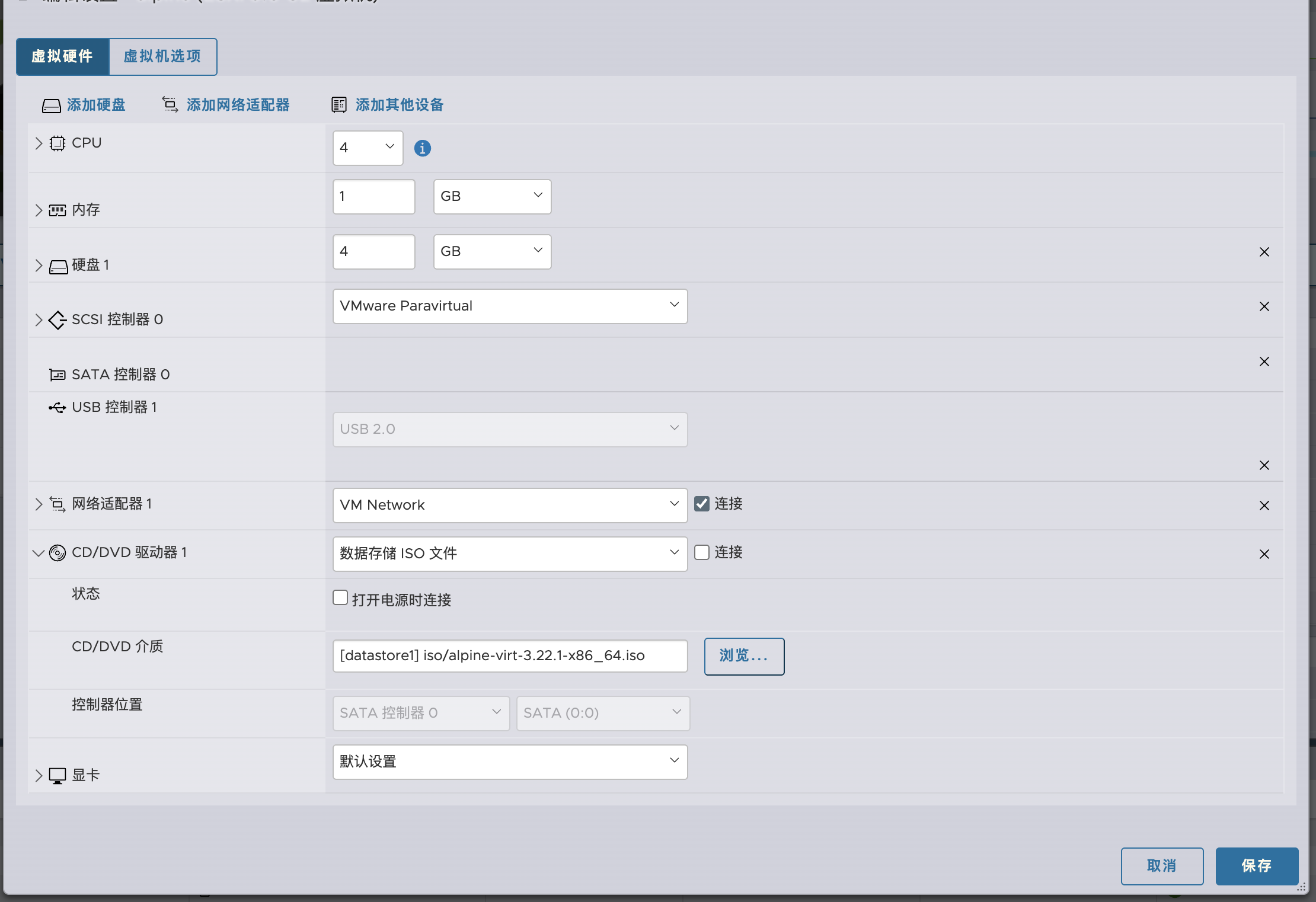The image size is (1316, 902).
Task: Select the Virtual Hardware tab
Action: [x=62, y=56]
